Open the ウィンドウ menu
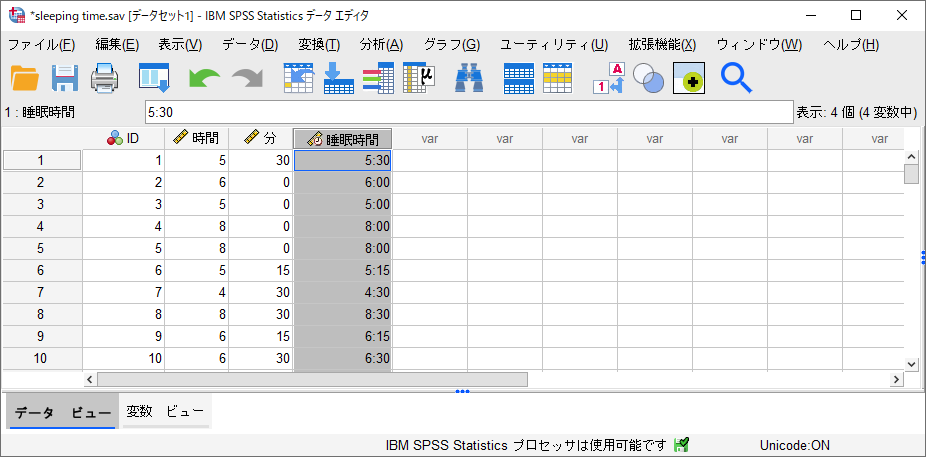Image resolution: width=926 pixels, height=457 pixels. pos(759,45)
